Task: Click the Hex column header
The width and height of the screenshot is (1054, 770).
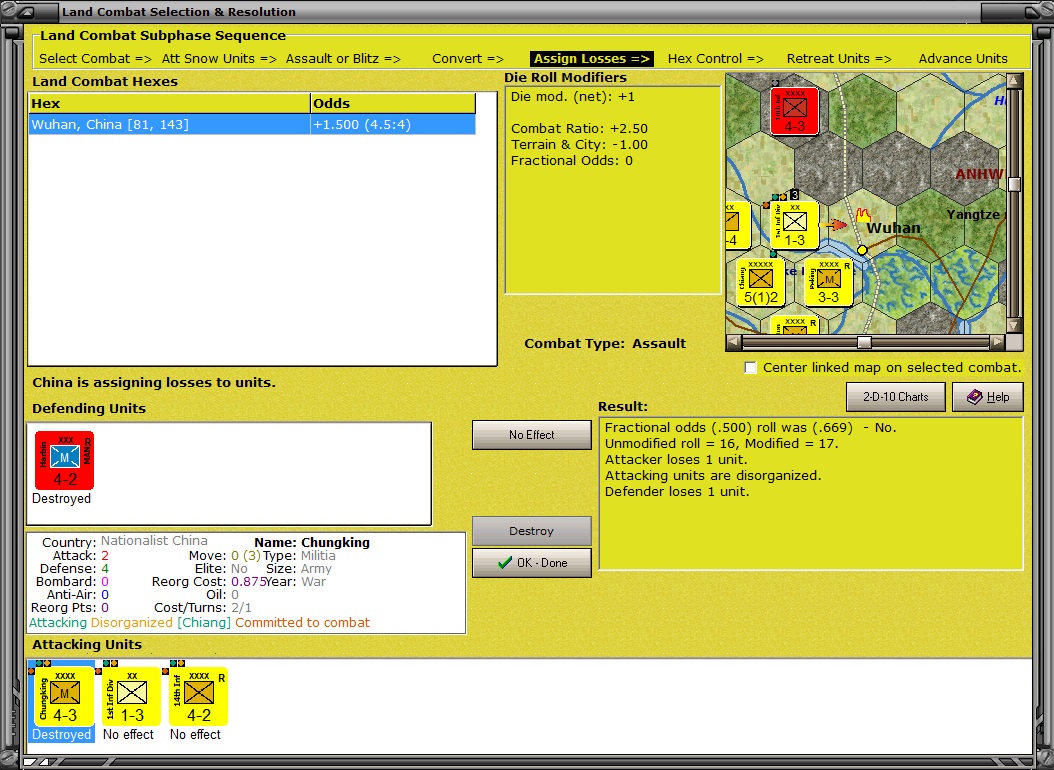Action: [x=169, y=103]
